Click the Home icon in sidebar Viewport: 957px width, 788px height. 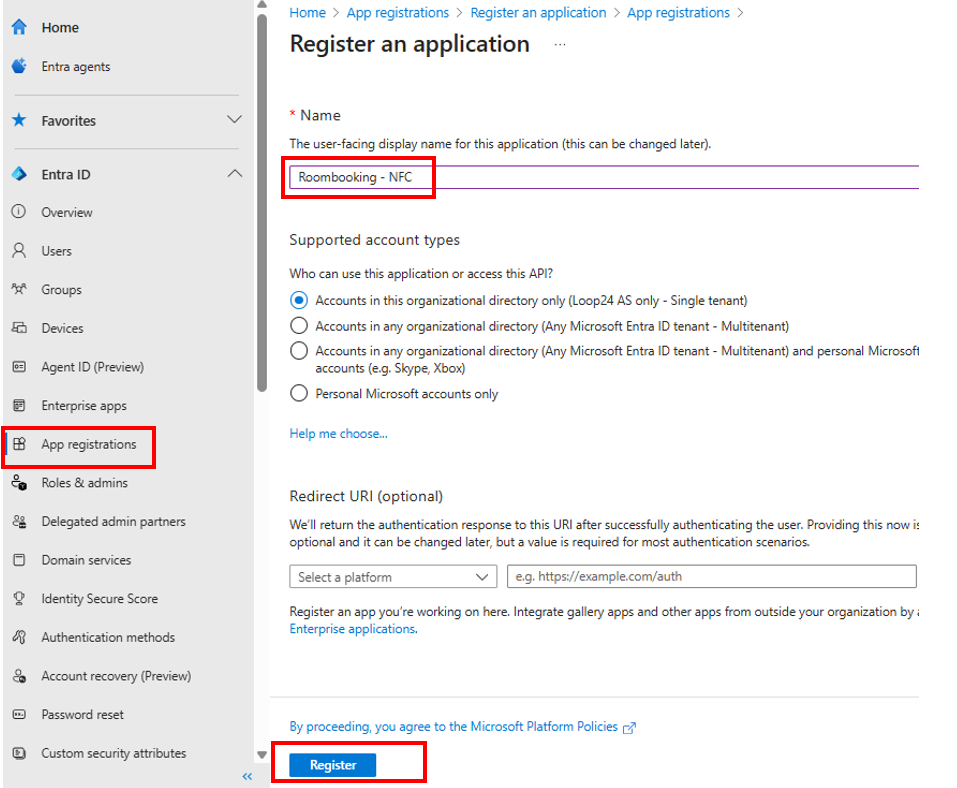[x=19, y=27]
